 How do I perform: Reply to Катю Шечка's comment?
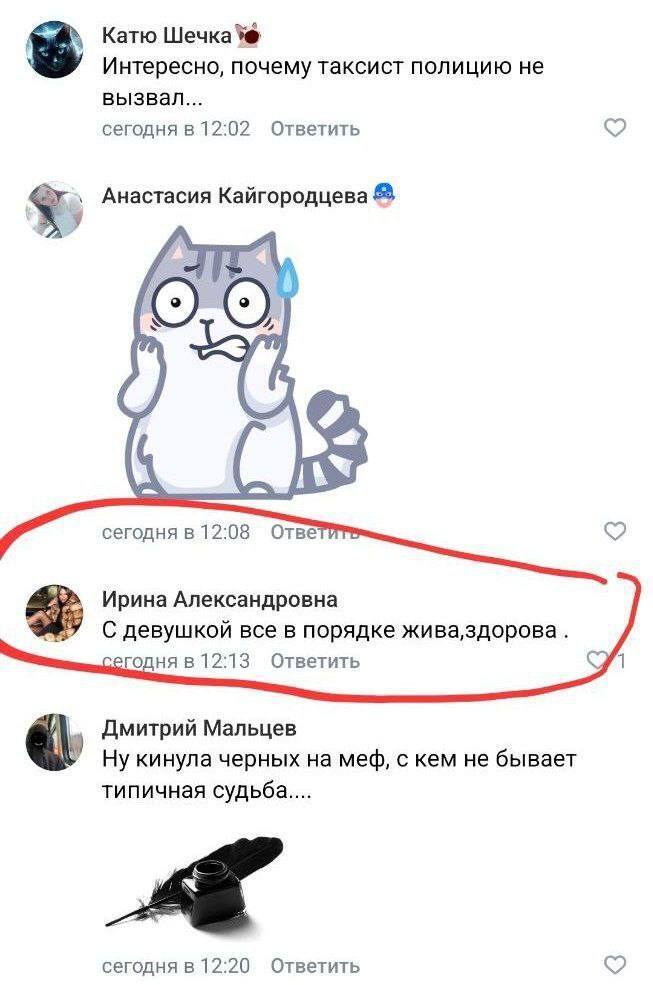point(315,128)
